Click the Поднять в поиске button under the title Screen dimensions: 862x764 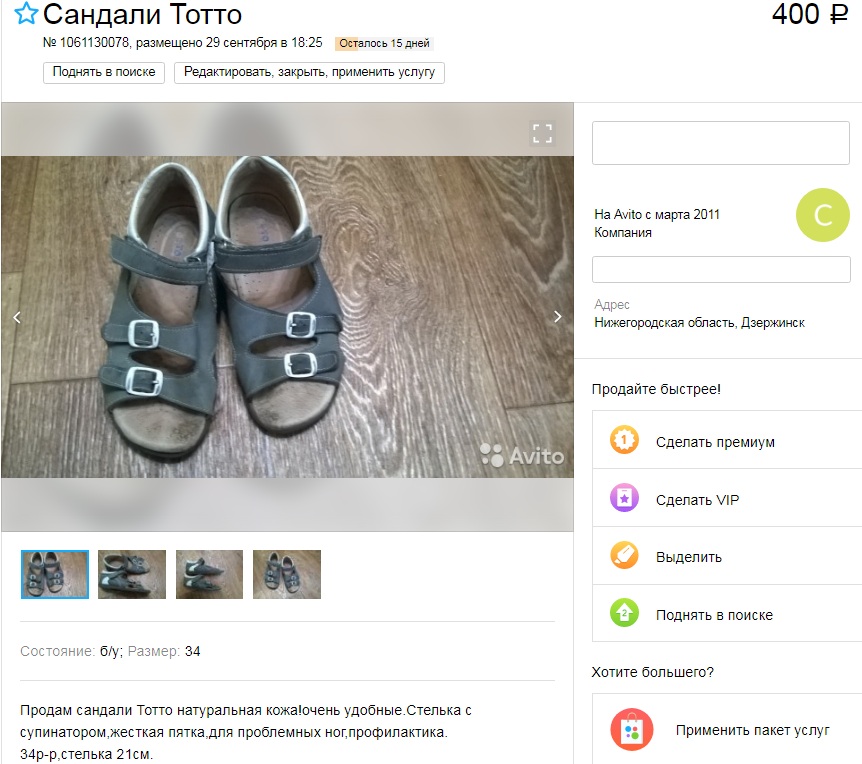tap(104, 73)
